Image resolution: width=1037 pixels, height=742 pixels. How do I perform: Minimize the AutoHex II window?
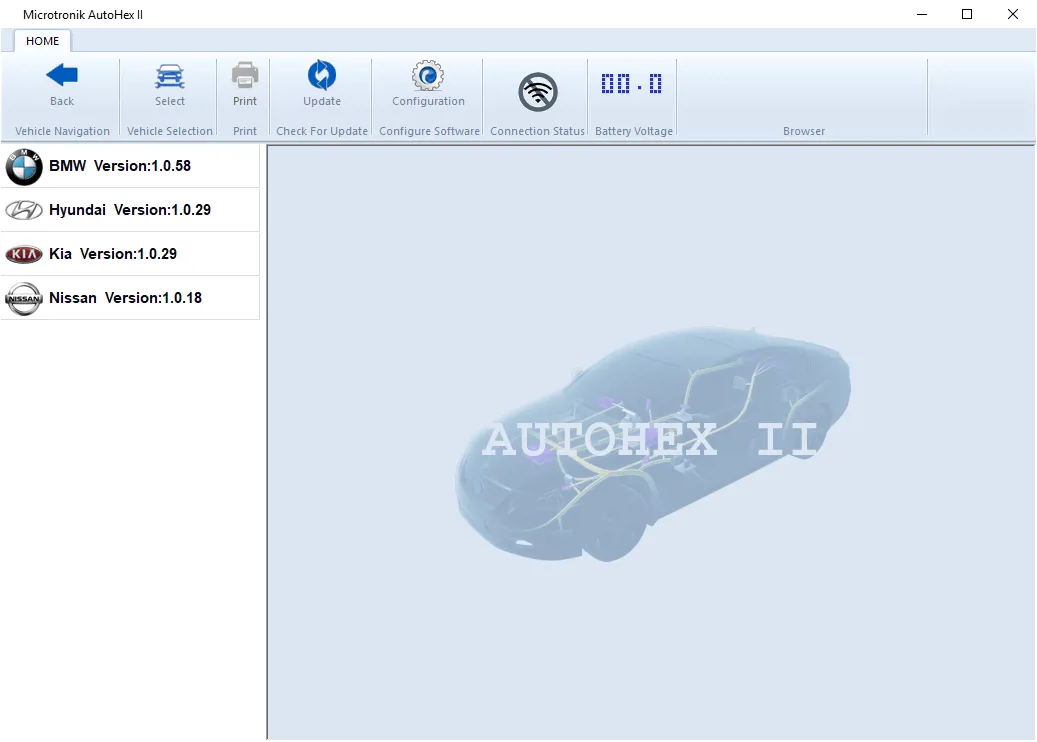coord(922,15)
